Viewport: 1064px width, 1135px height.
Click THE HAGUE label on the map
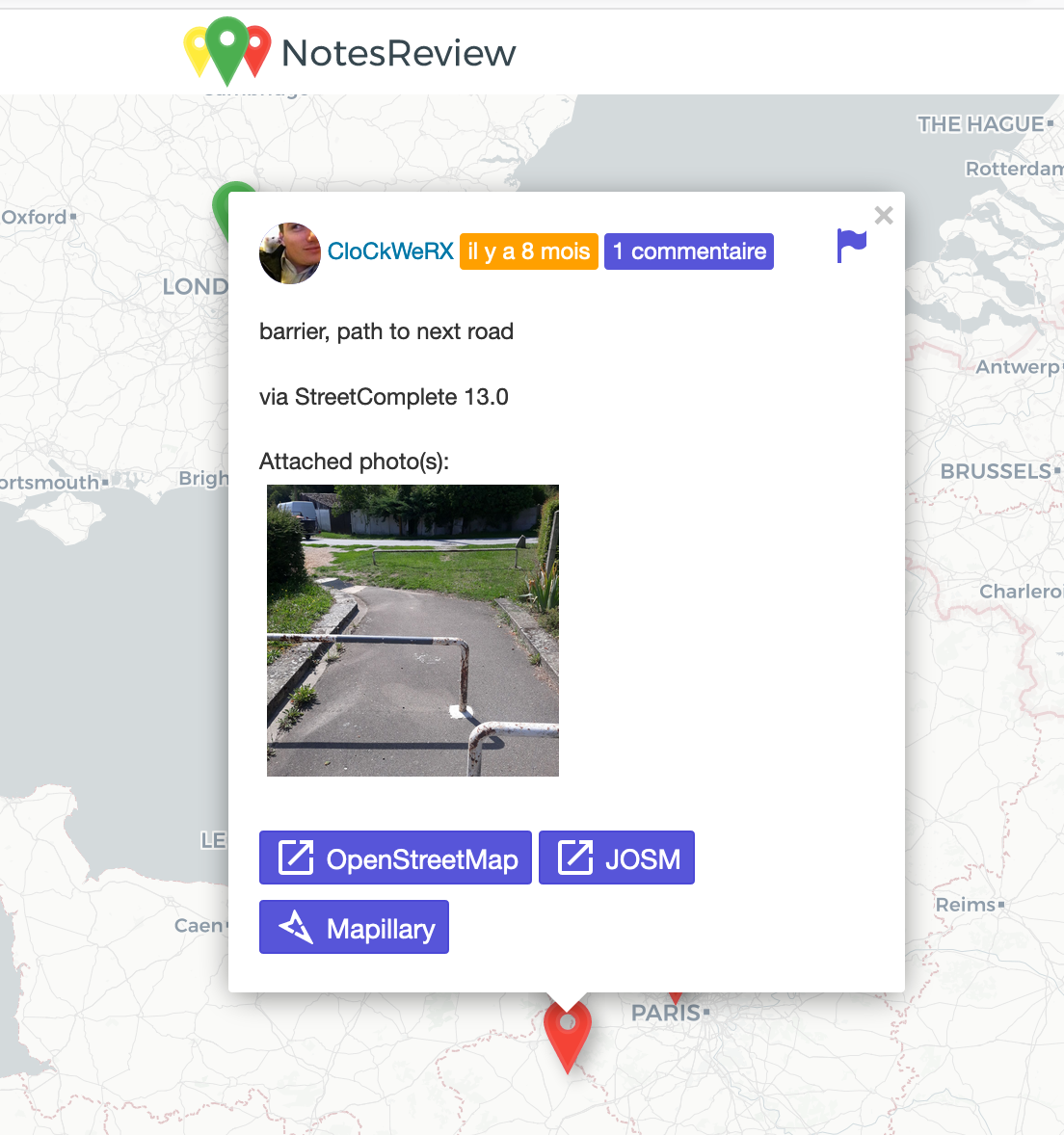980,124
